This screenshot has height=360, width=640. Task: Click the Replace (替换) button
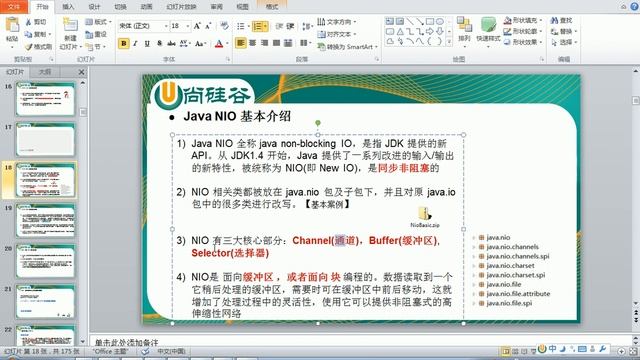563,31
